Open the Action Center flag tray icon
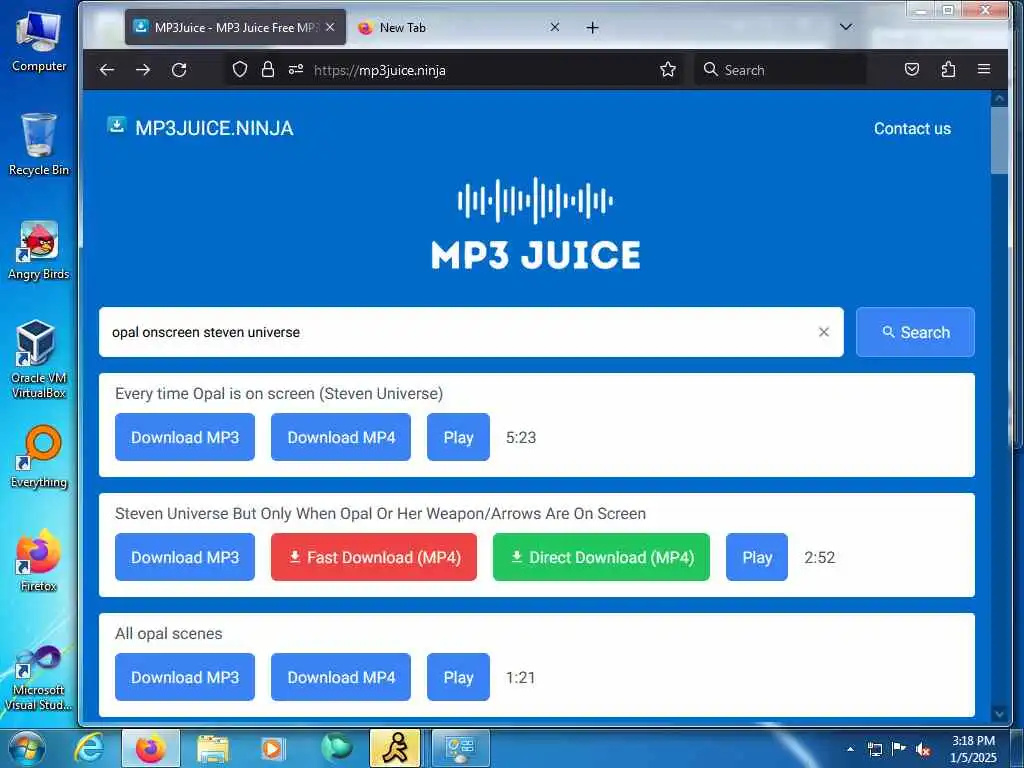 [x=899, y=749]
